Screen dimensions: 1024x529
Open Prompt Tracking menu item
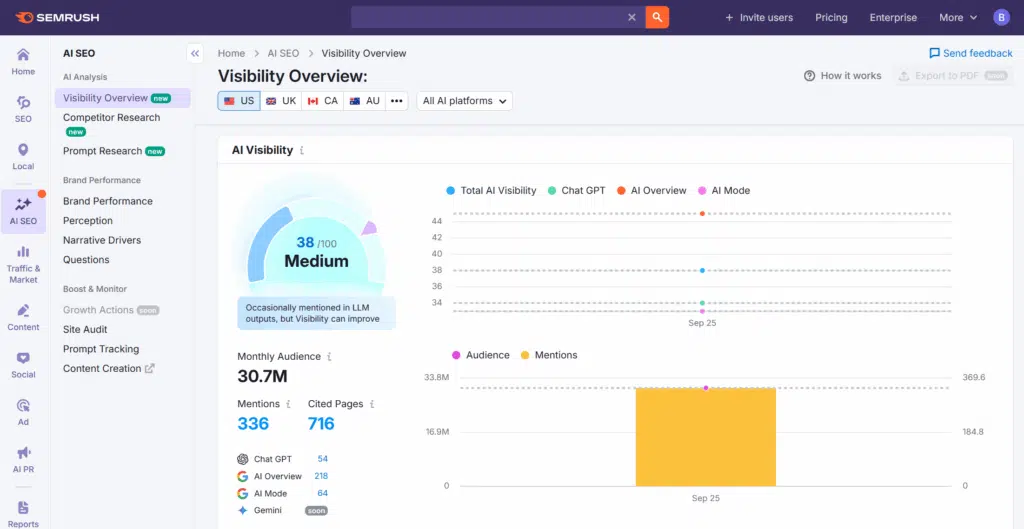(x=101, y=349)
